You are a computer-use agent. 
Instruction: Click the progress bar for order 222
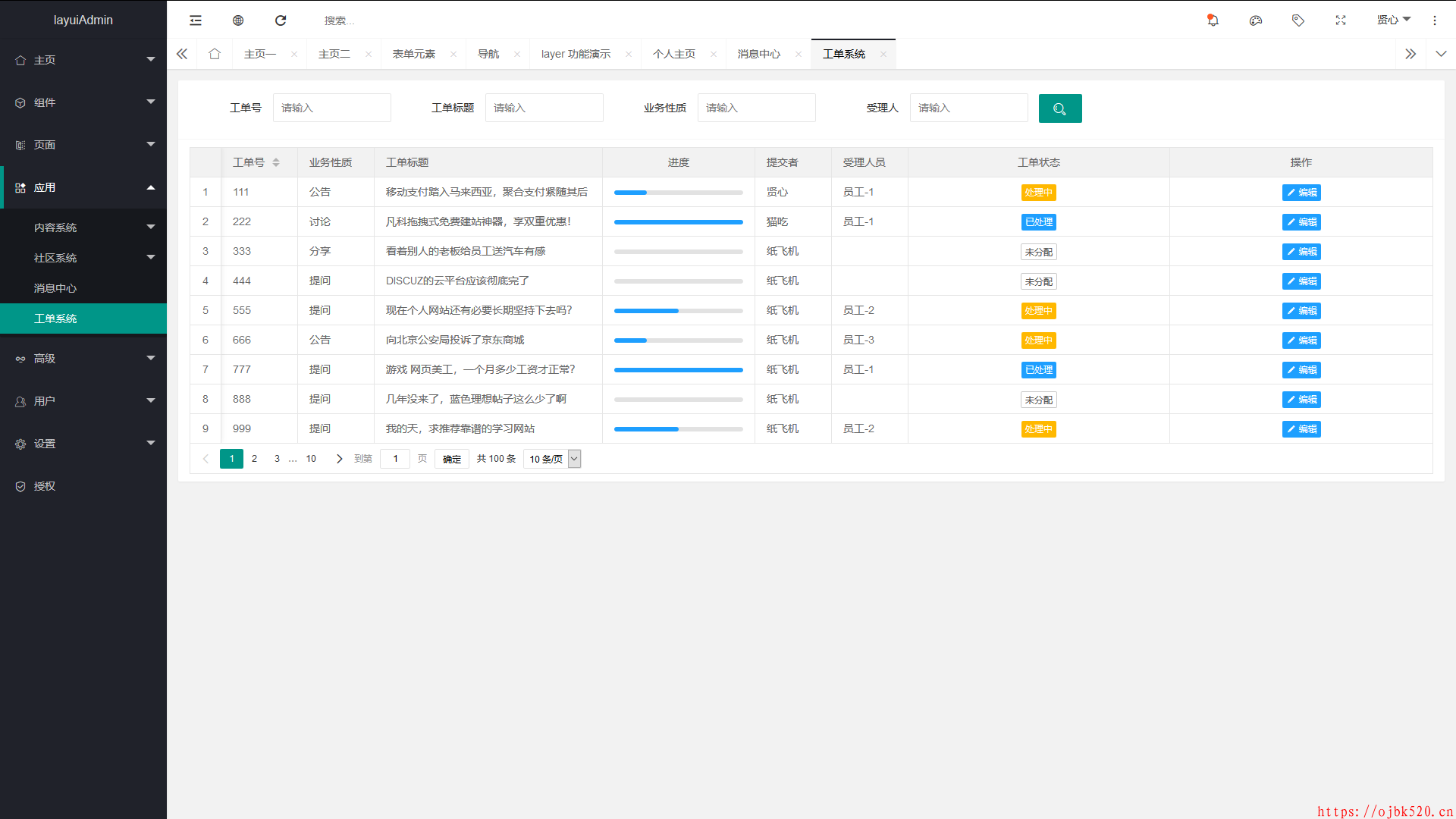679,222
